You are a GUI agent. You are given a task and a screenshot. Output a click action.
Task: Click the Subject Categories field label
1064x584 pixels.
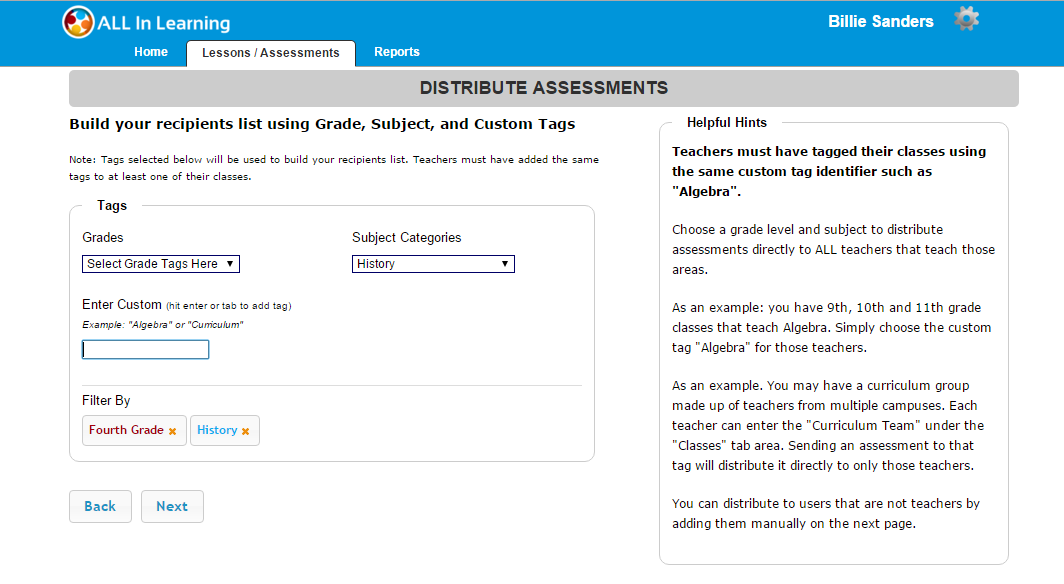[407, 238]
